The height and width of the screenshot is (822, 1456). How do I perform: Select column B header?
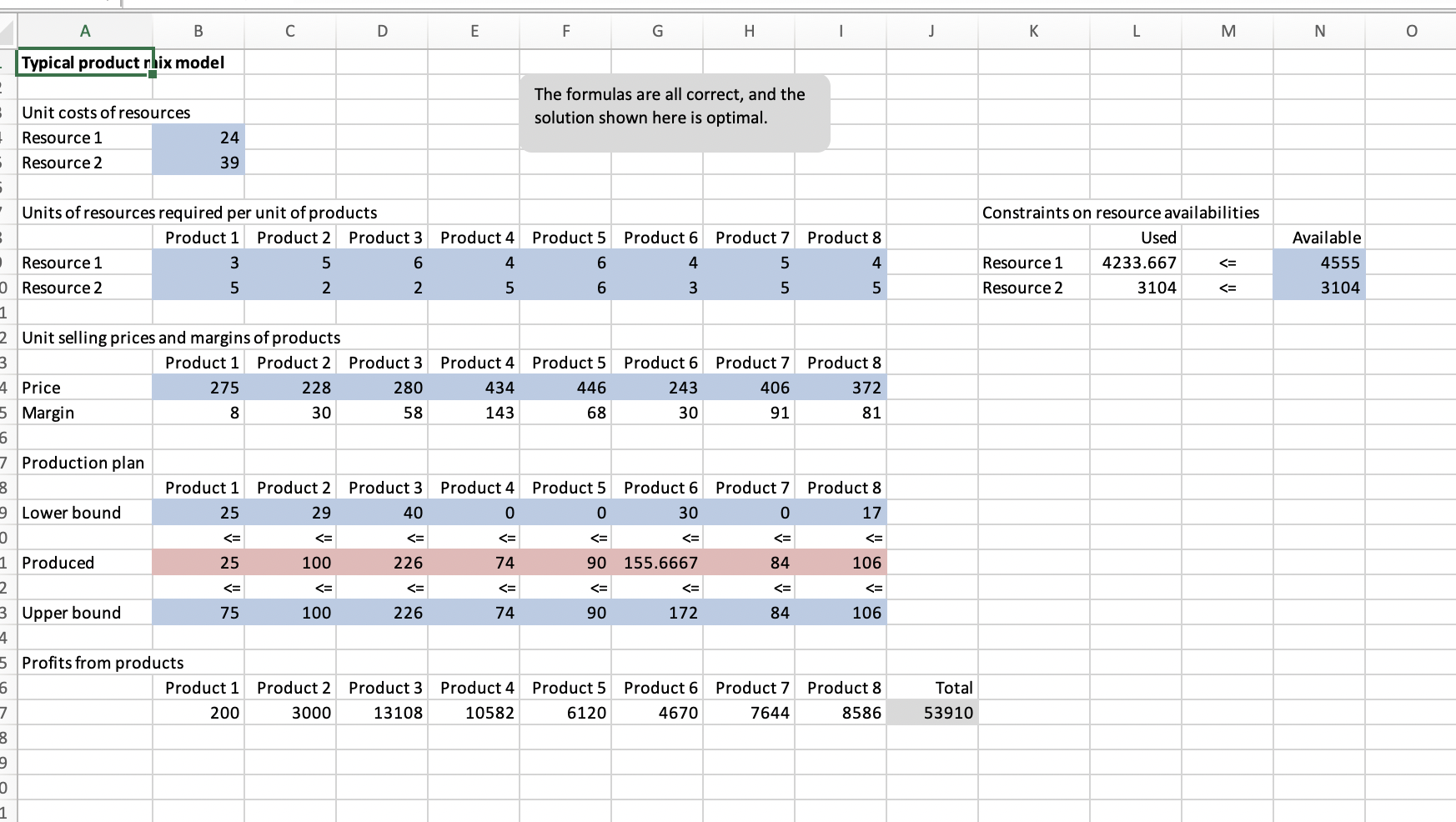coord(198,31)
